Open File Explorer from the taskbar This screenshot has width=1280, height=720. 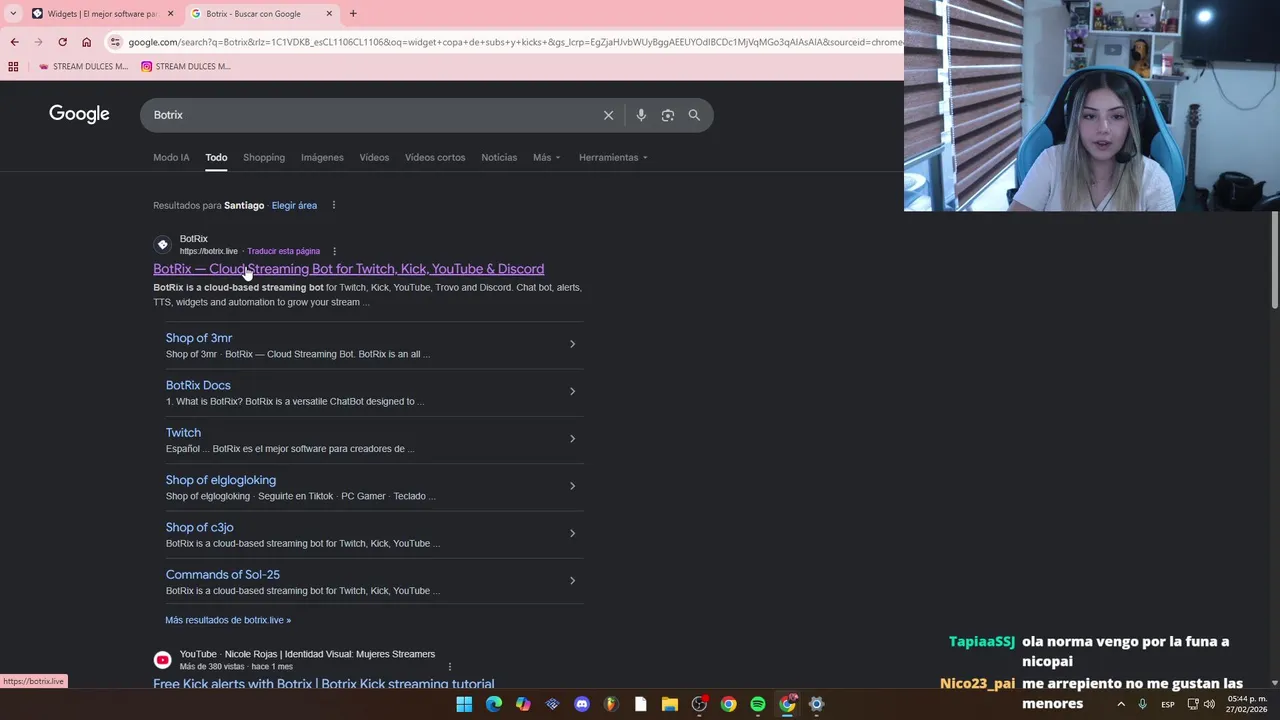tap(670, 704)
